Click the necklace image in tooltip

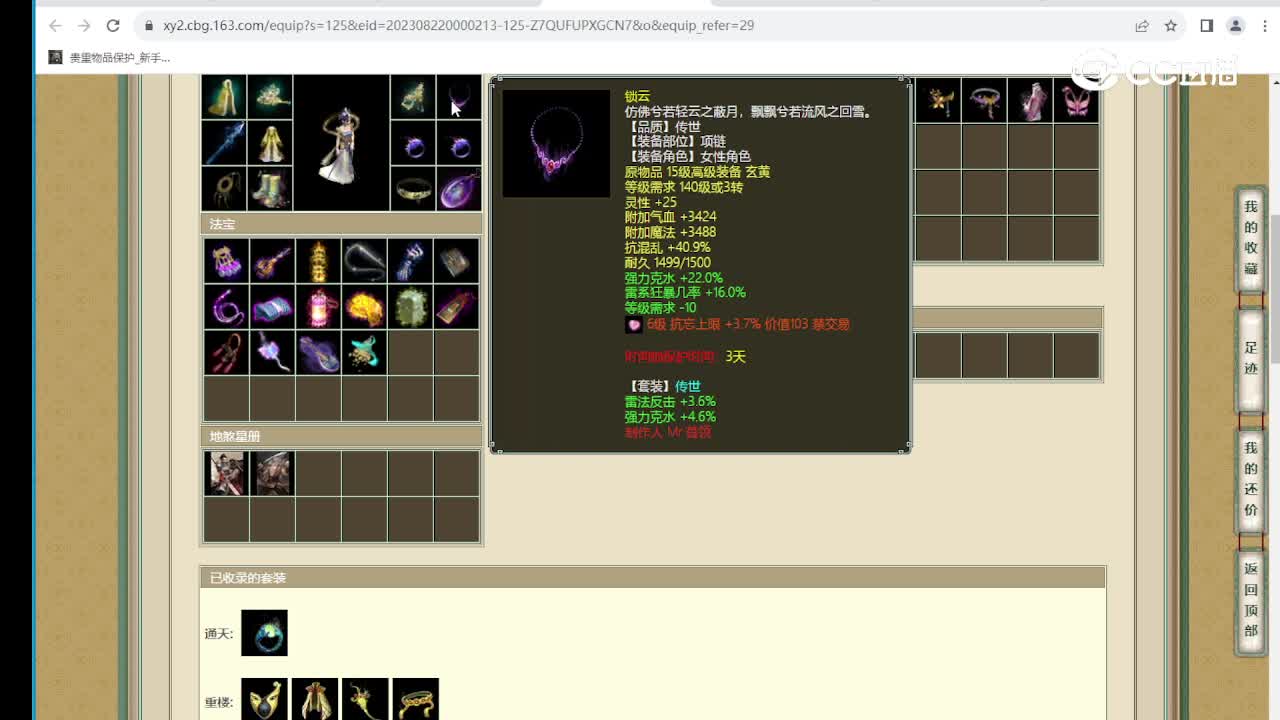click(556, 143)
